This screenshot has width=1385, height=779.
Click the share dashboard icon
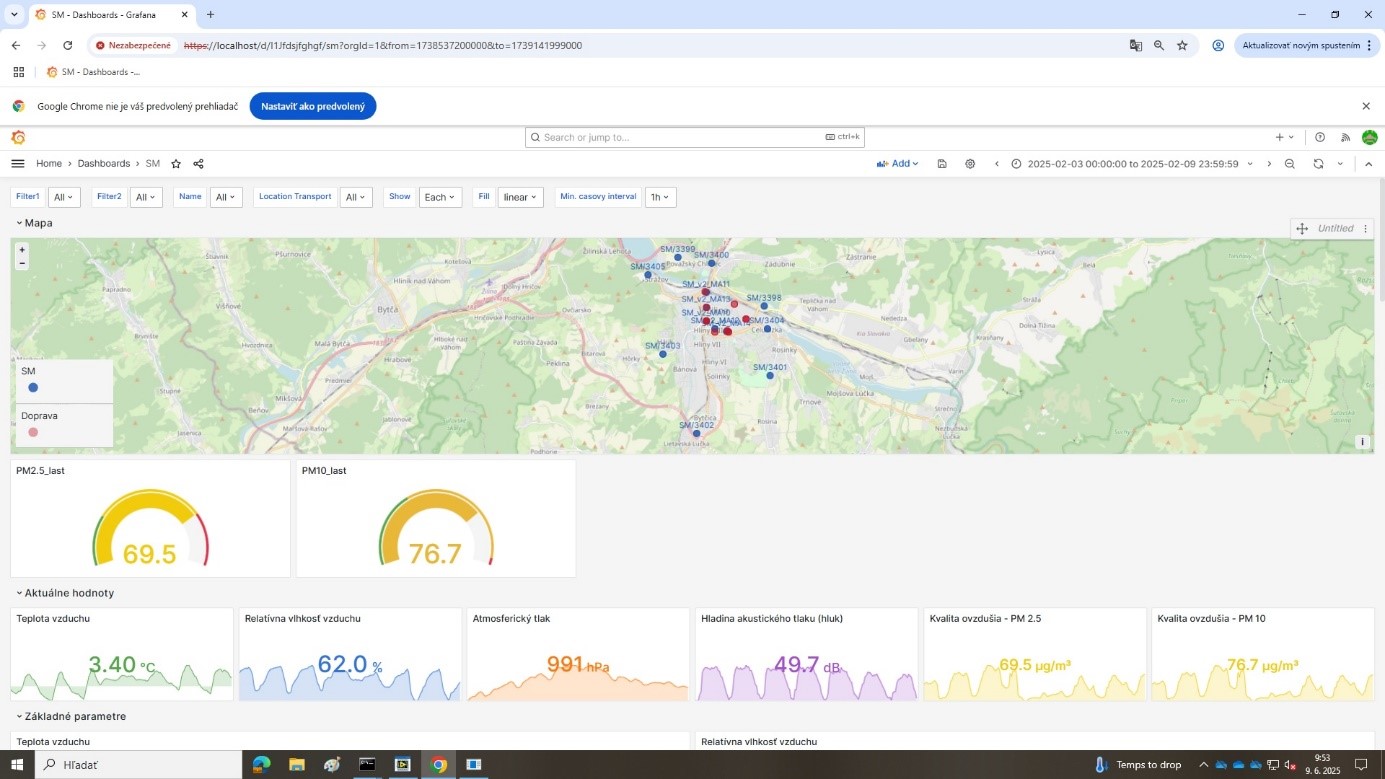198,164
